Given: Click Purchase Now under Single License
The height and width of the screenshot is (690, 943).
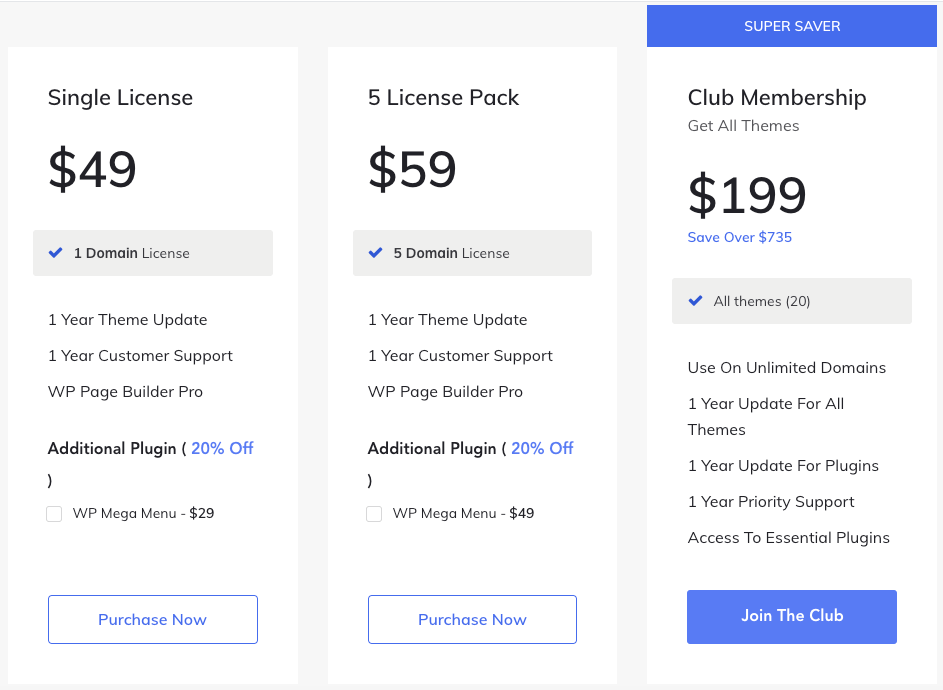Looking at the screenshot, I should [x=153, y=620].
